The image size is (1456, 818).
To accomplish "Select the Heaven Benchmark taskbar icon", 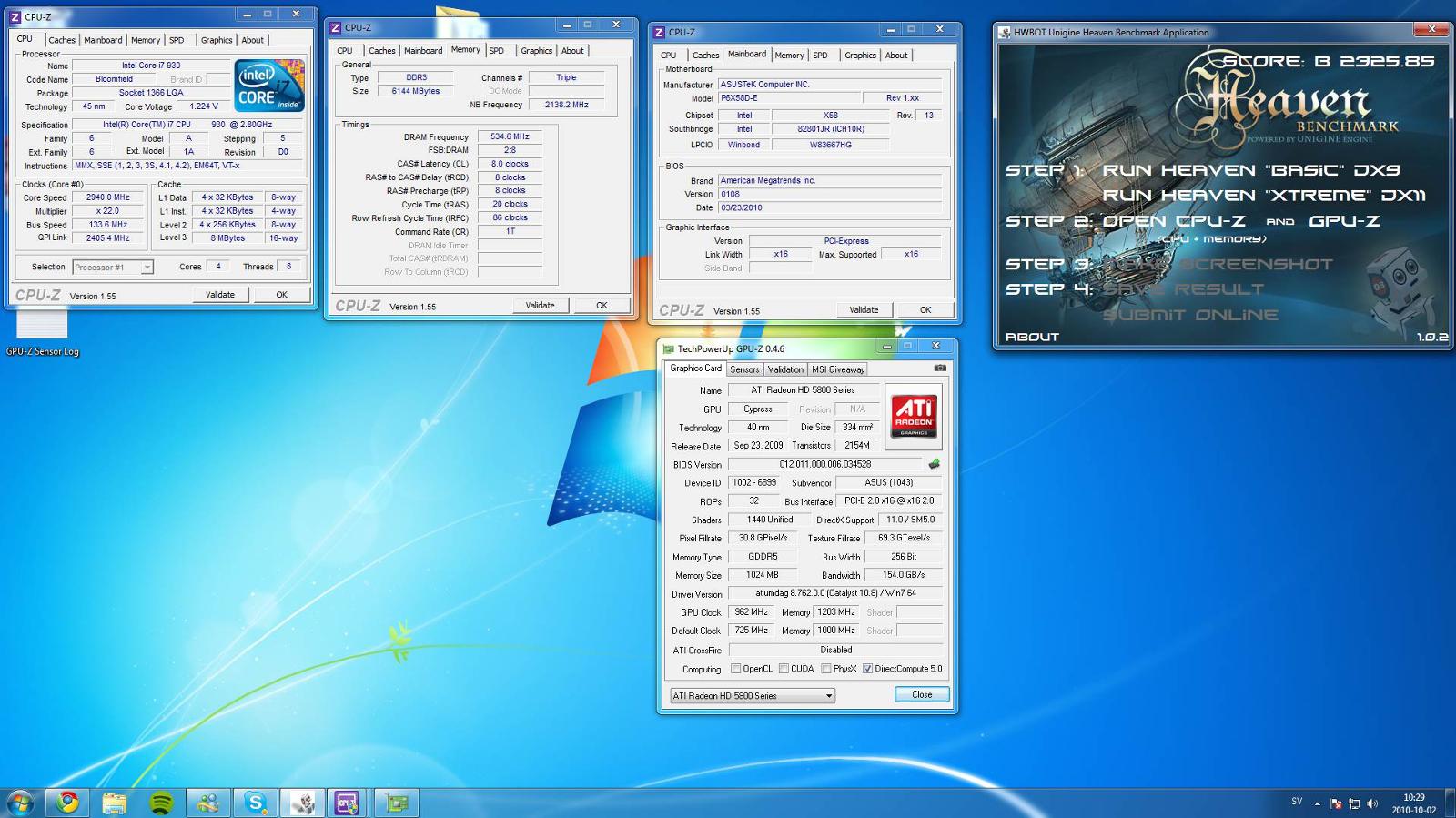I will coord(302,803).
